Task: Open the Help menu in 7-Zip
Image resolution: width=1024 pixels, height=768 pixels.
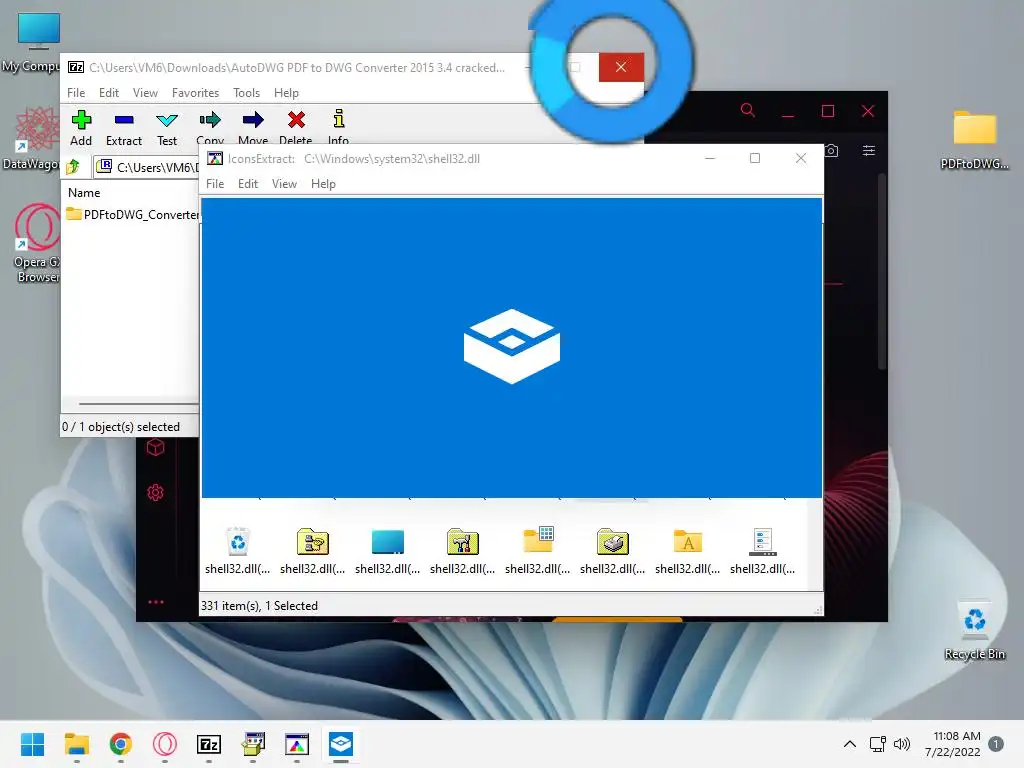Action: tap(286, 93)
